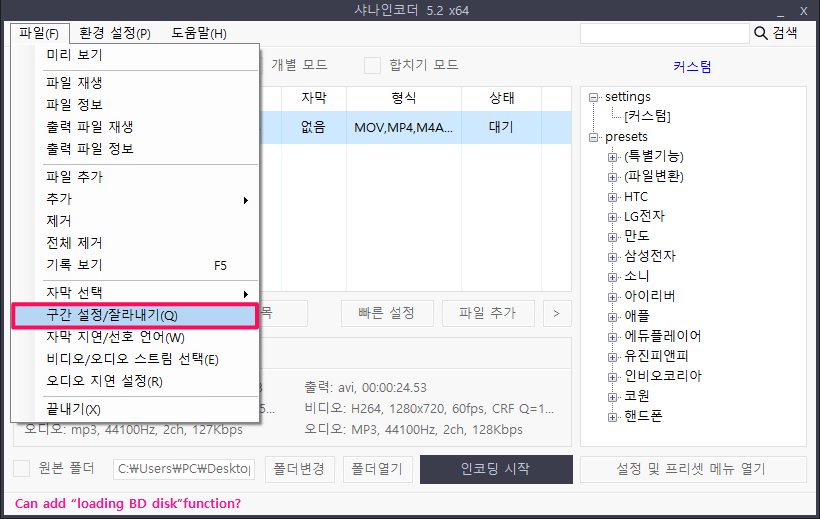Choose 비디오/오디오 스트림 선택(E) entry
Image resolution: width=820 pixels, height=519 pixels.
(x=135, y=359)
